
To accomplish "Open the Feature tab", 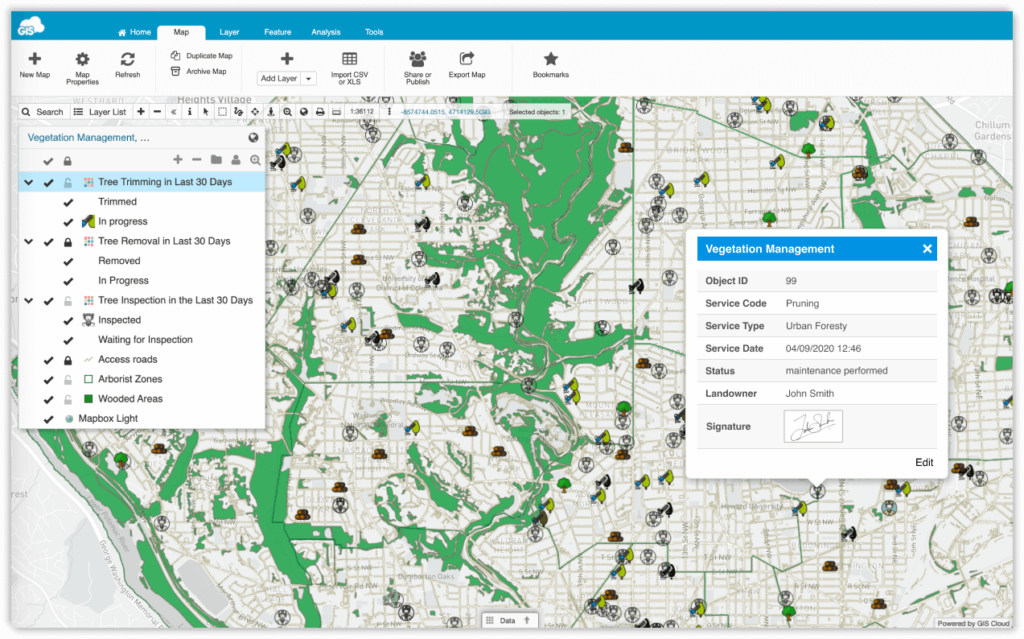I will (x=278, y=32).
